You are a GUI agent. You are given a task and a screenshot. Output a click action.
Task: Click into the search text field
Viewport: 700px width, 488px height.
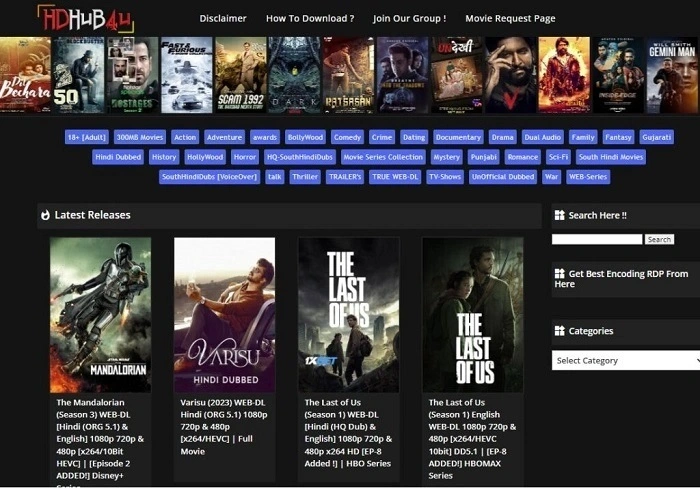(596, 240)
